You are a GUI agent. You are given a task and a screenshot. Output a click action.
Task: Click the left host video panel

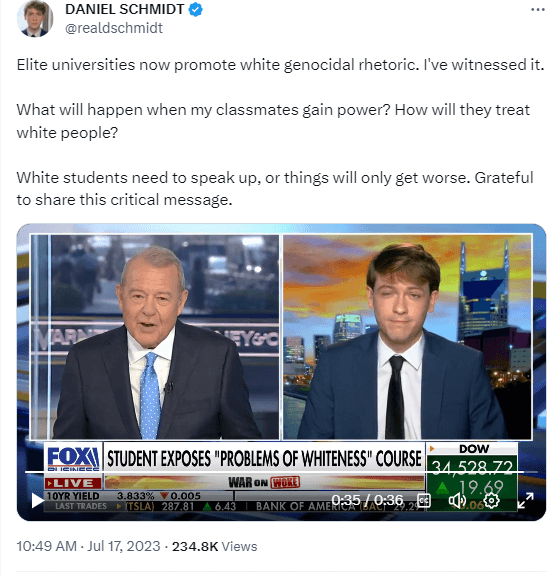pyautogui.click(x=155, y=337)
